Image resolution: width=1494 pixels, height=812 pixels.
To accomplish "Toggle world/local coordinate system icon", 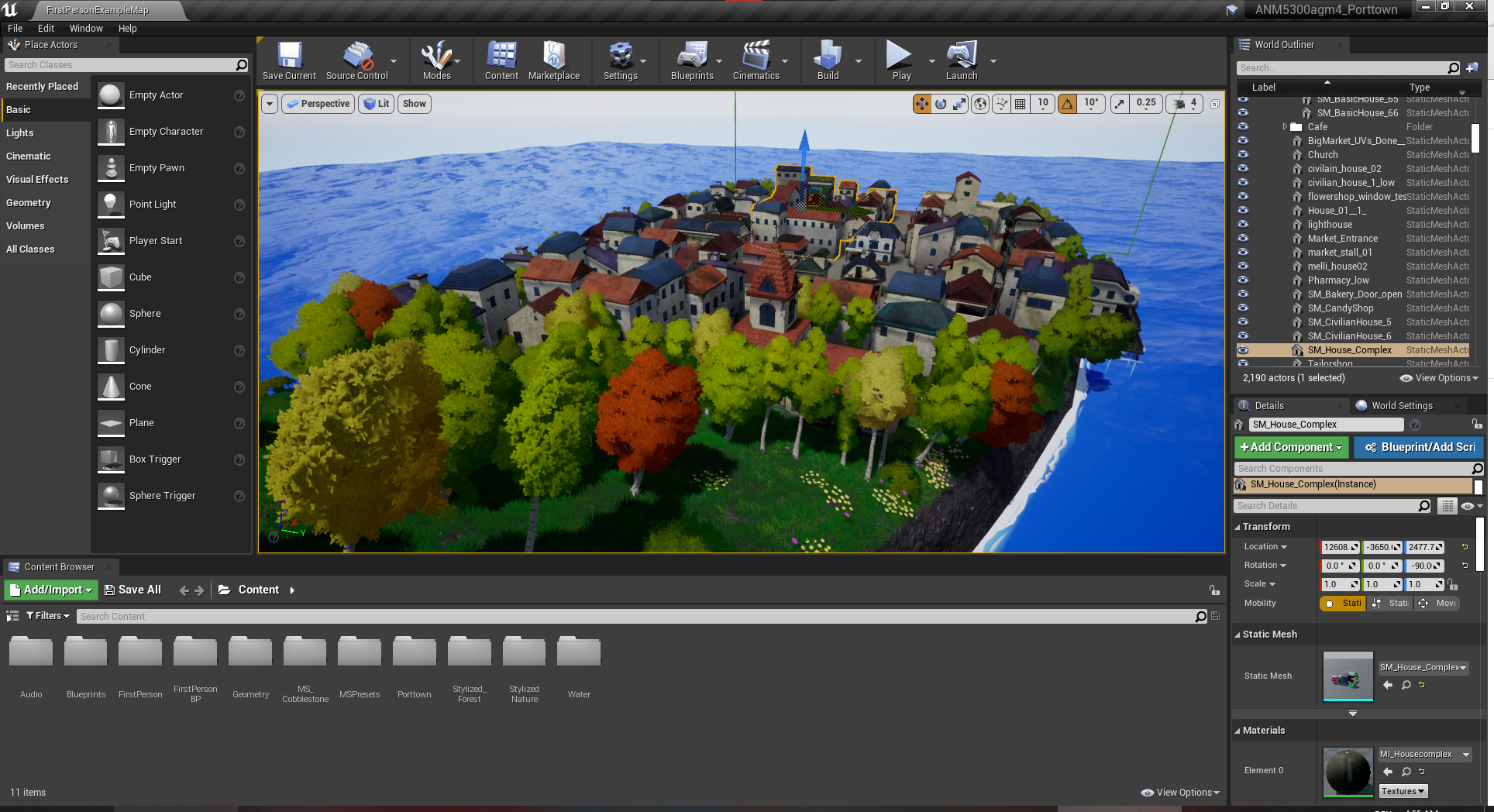I will [980, 104].
